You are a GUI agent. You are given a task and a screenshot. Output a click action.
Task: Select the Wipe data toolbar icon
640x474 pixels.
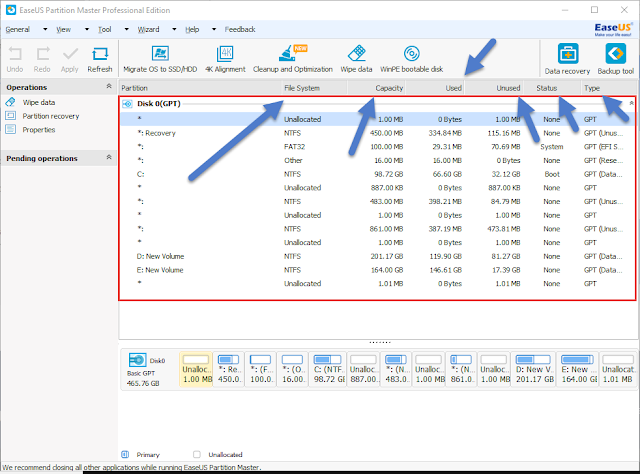coord(356,59)
